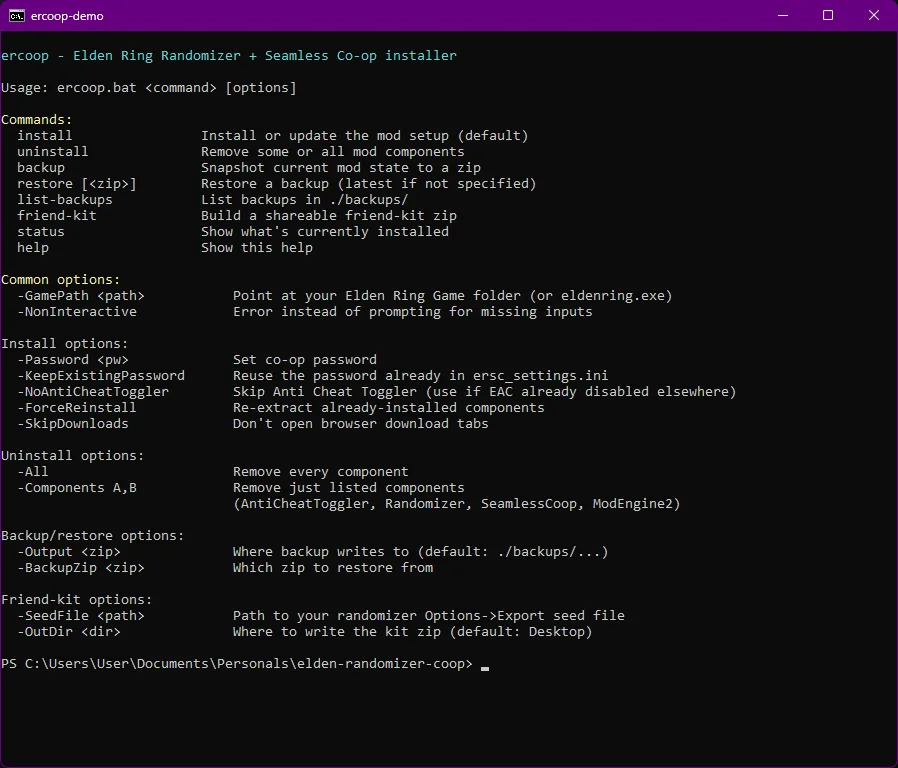
Task: Click the 'backup' command name
Action: 41,168
